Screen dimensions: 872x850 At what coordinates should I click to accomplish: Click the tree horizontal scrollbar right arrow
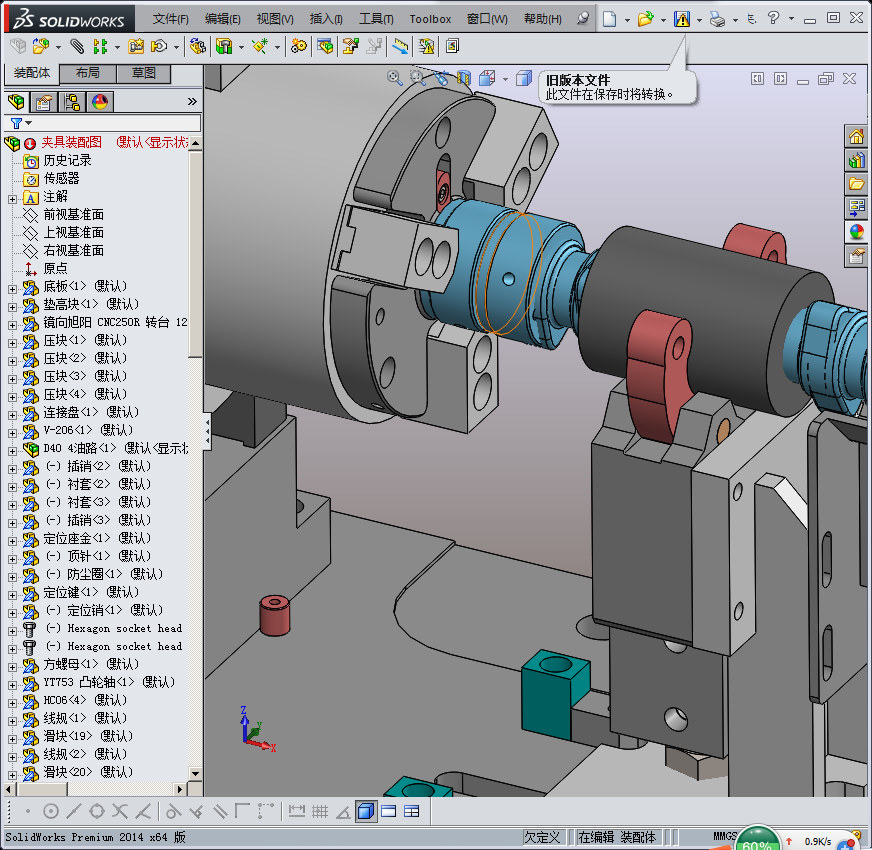pyautogui.click(x=180, y=789)
